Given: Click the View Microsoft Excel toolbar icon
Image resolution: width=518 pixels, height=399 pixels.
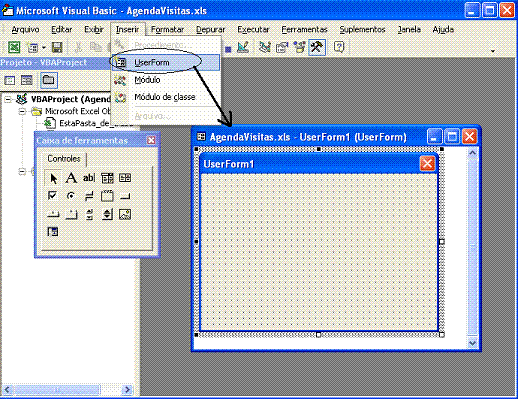Looking at the screenshot, I should (14, 47).
